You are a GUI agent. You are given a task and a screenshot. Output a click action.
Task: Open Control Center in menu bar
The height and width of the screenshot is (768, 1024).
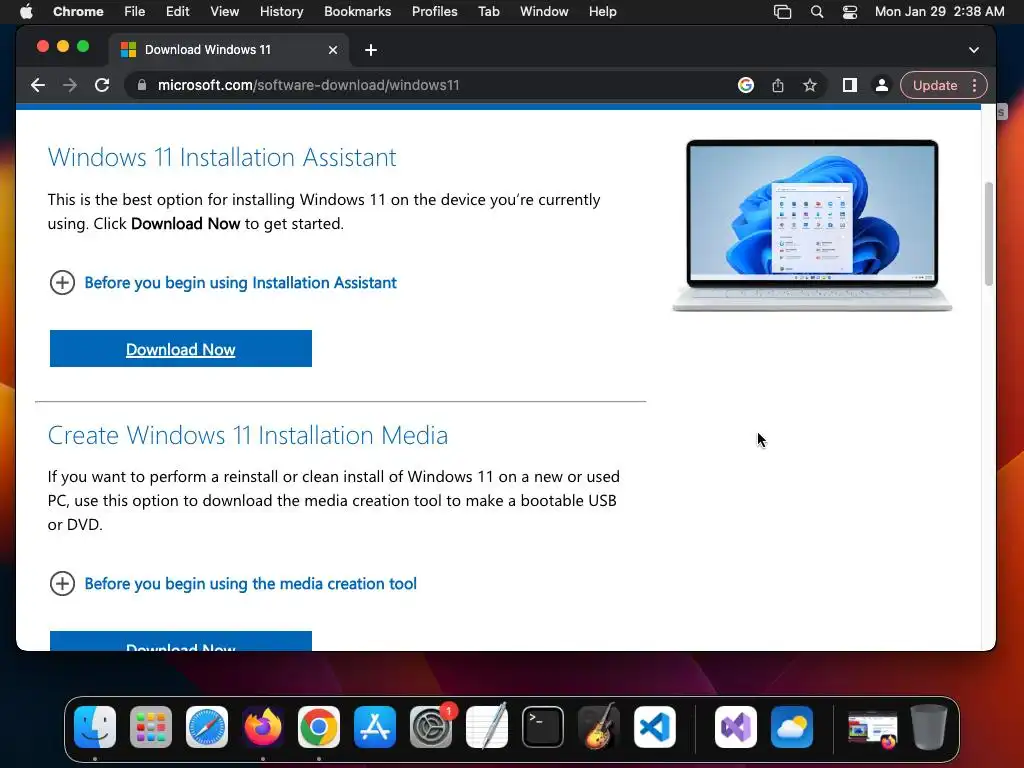point(850,12)
